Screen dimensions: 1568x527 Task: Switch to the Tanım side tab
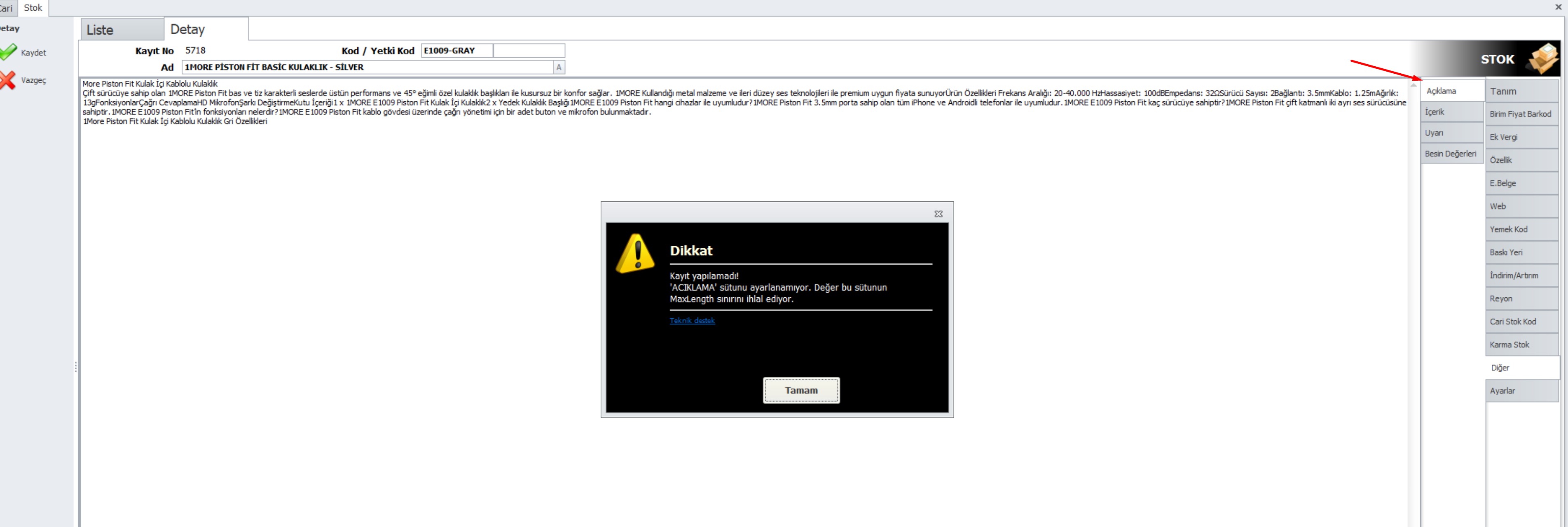click(x=1522, y=91)
